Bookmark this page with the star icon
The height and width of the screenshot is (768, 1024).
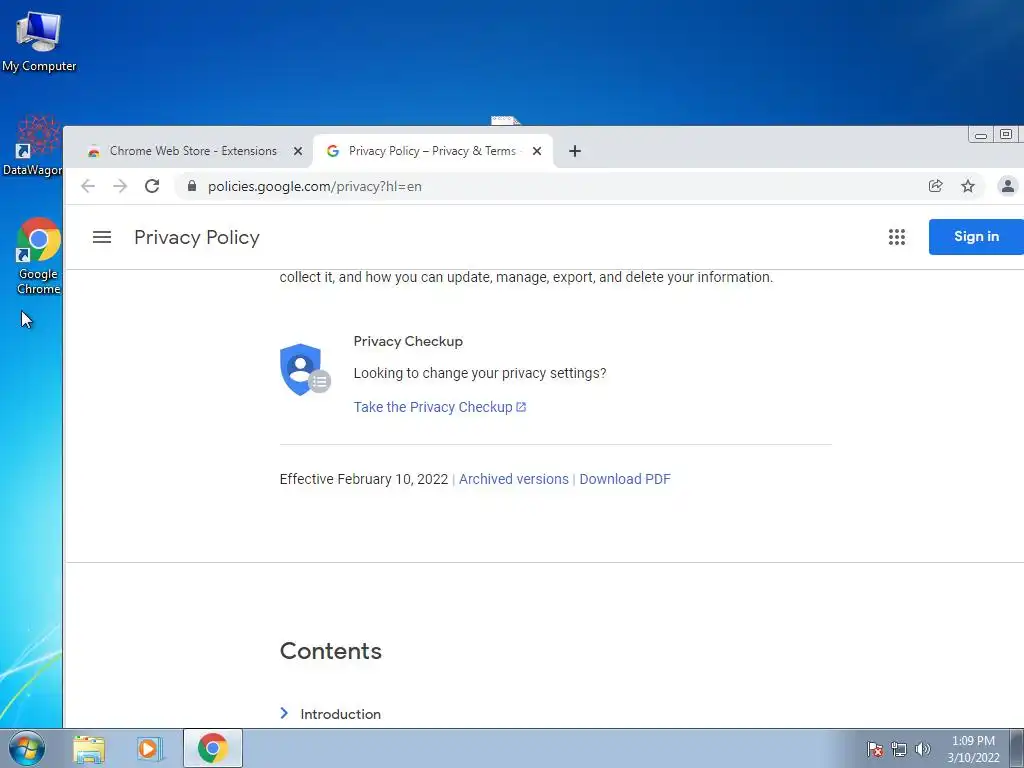click(968, 186)
